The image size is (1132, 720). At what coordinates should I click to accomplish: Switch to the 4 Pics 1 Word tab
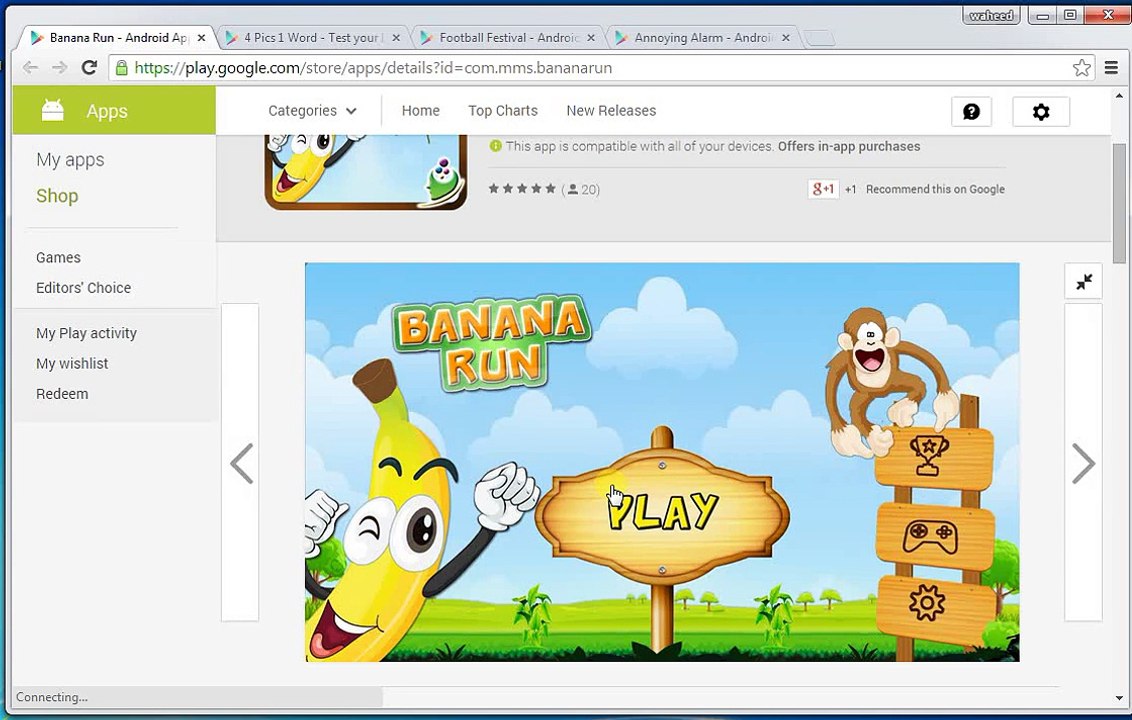point(312,38)
